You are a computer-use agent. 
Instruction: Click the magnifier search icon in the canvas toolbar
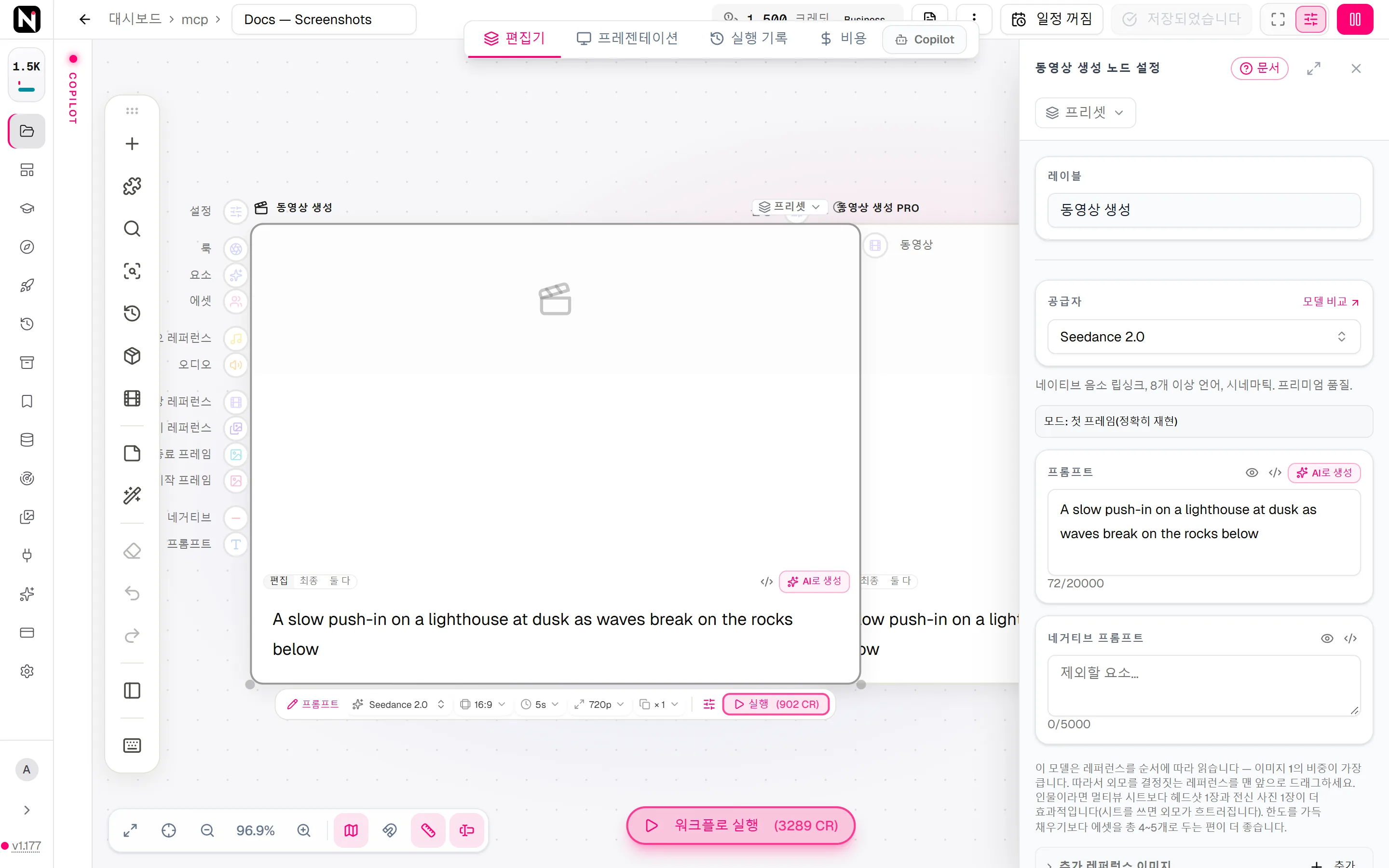tap(132, 229)
